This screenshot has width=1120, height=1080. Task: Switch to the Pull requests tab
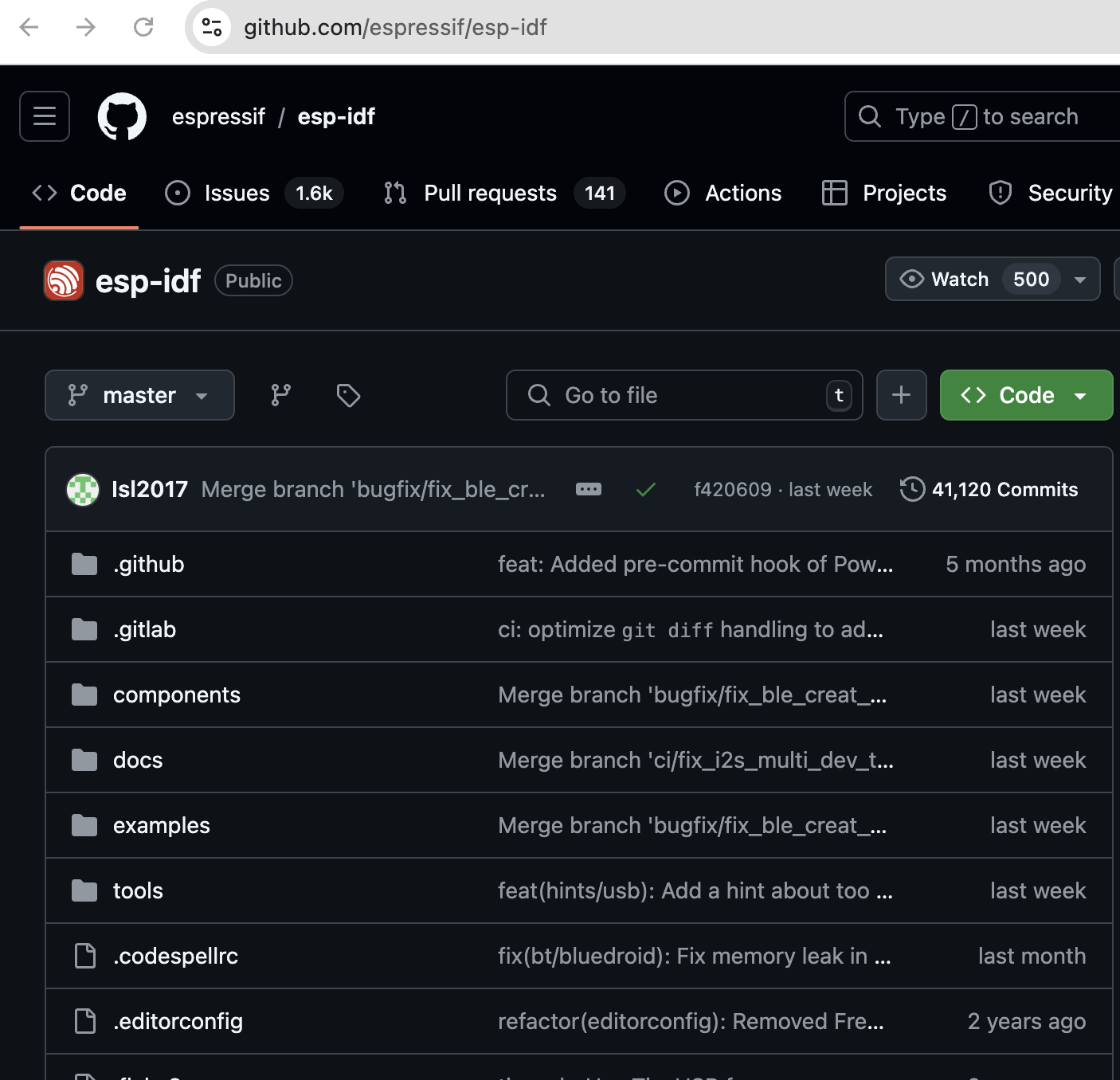pos(504,193)
